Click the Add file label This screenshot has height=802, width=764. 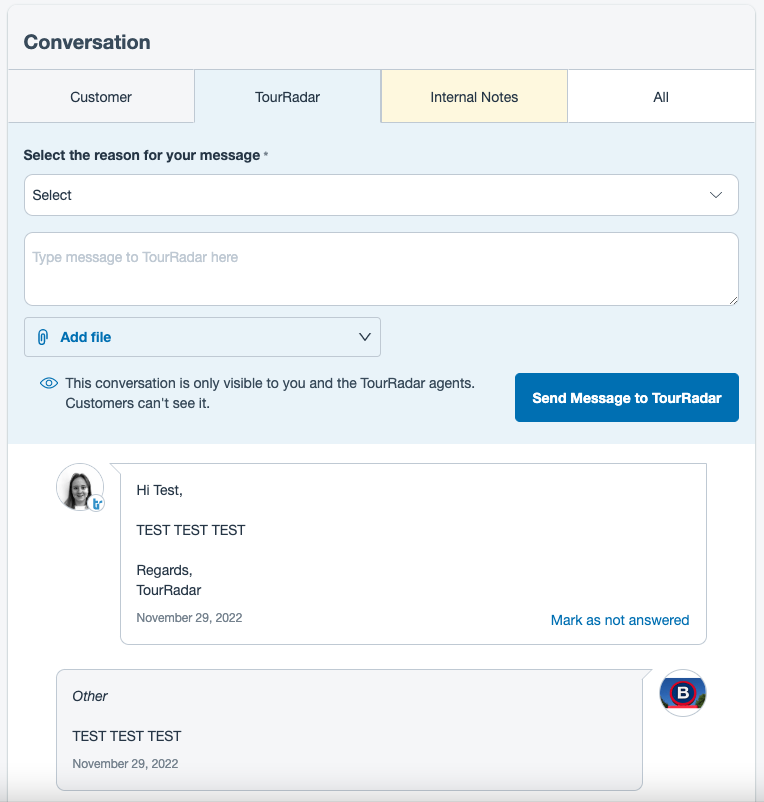86,337
